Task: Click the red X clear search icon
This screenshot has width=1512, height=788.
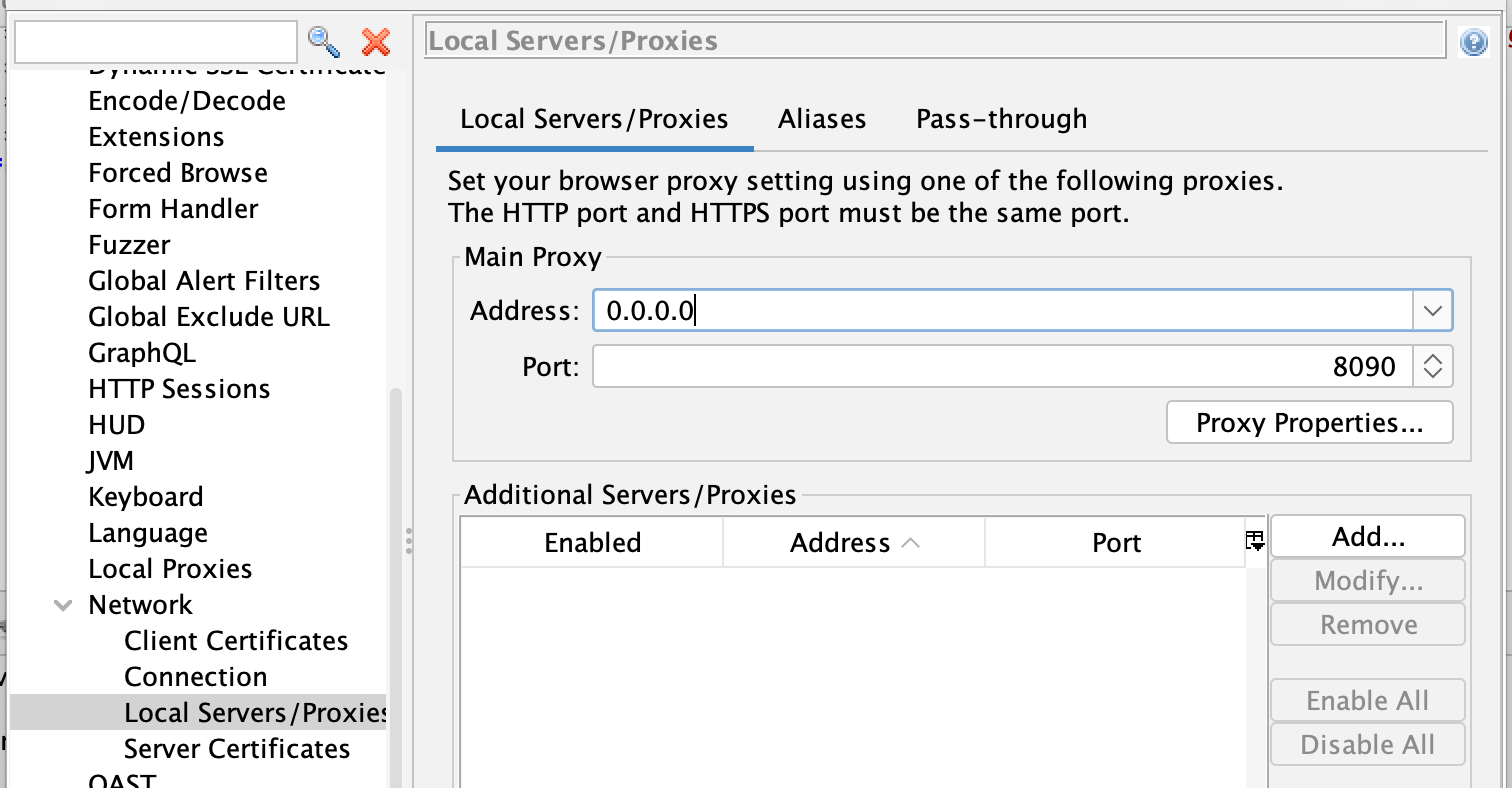Action: point(376,41)
